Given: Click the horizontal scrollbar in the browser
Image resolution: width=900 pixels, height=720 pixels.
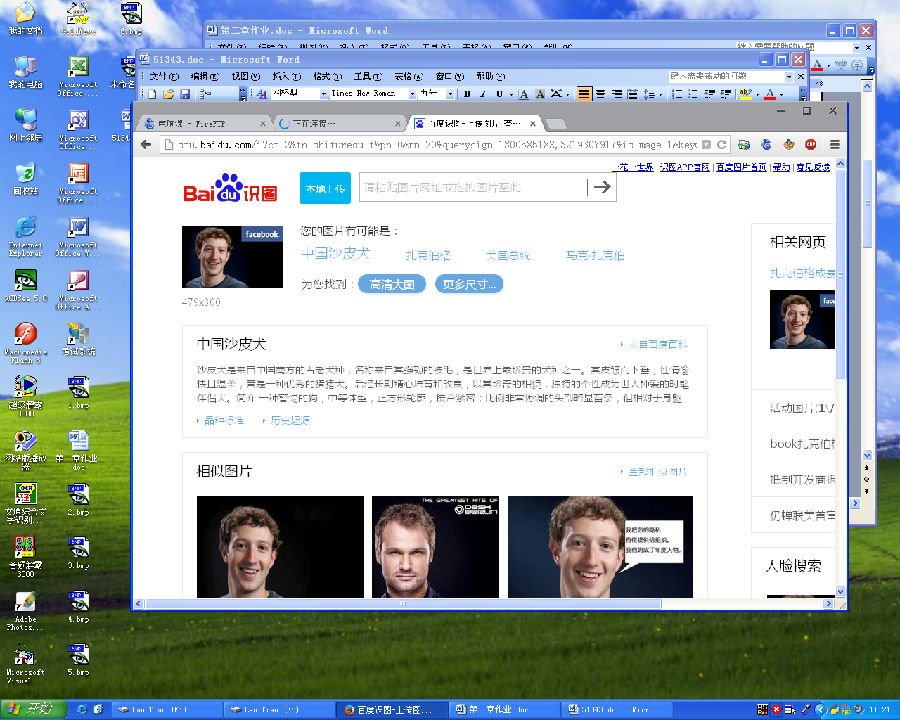Looking at the screenshot, I should click(403, 603).
